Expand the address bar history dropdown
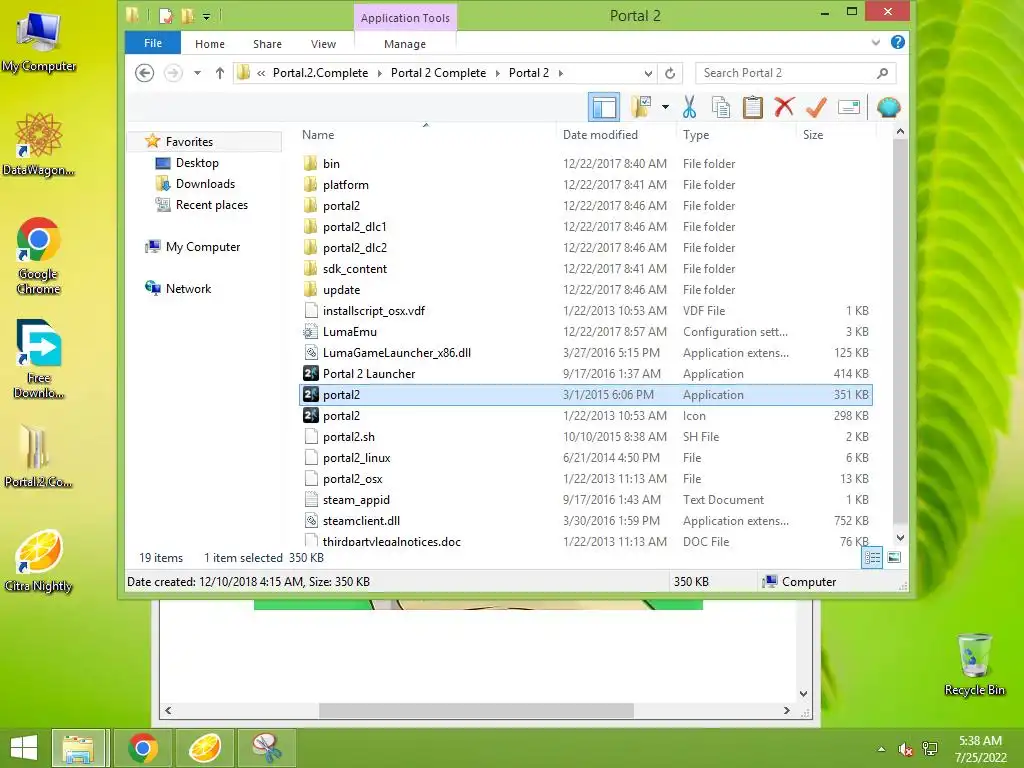 [648, 73]
